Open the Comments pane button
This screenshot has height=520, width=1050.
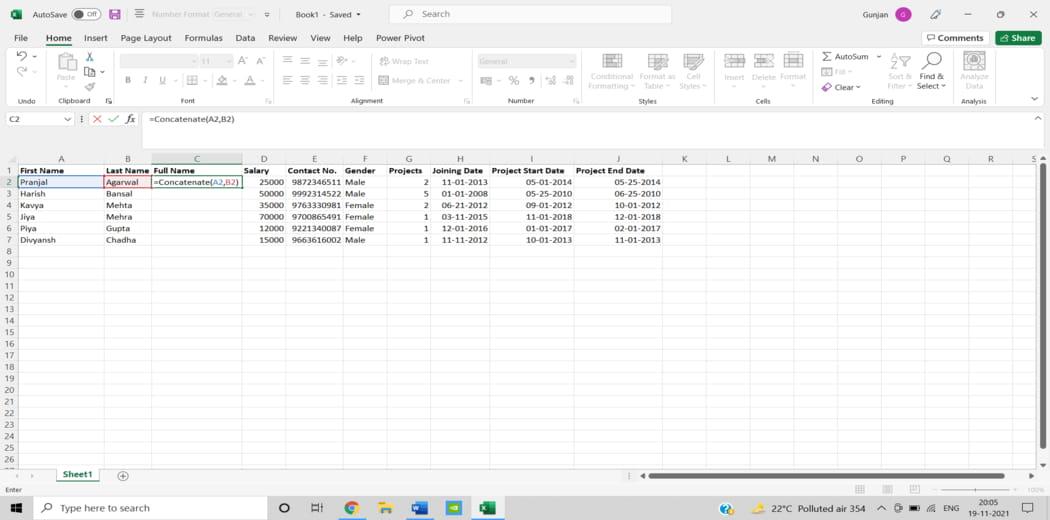pyautogui.click(x=954, y=38)
